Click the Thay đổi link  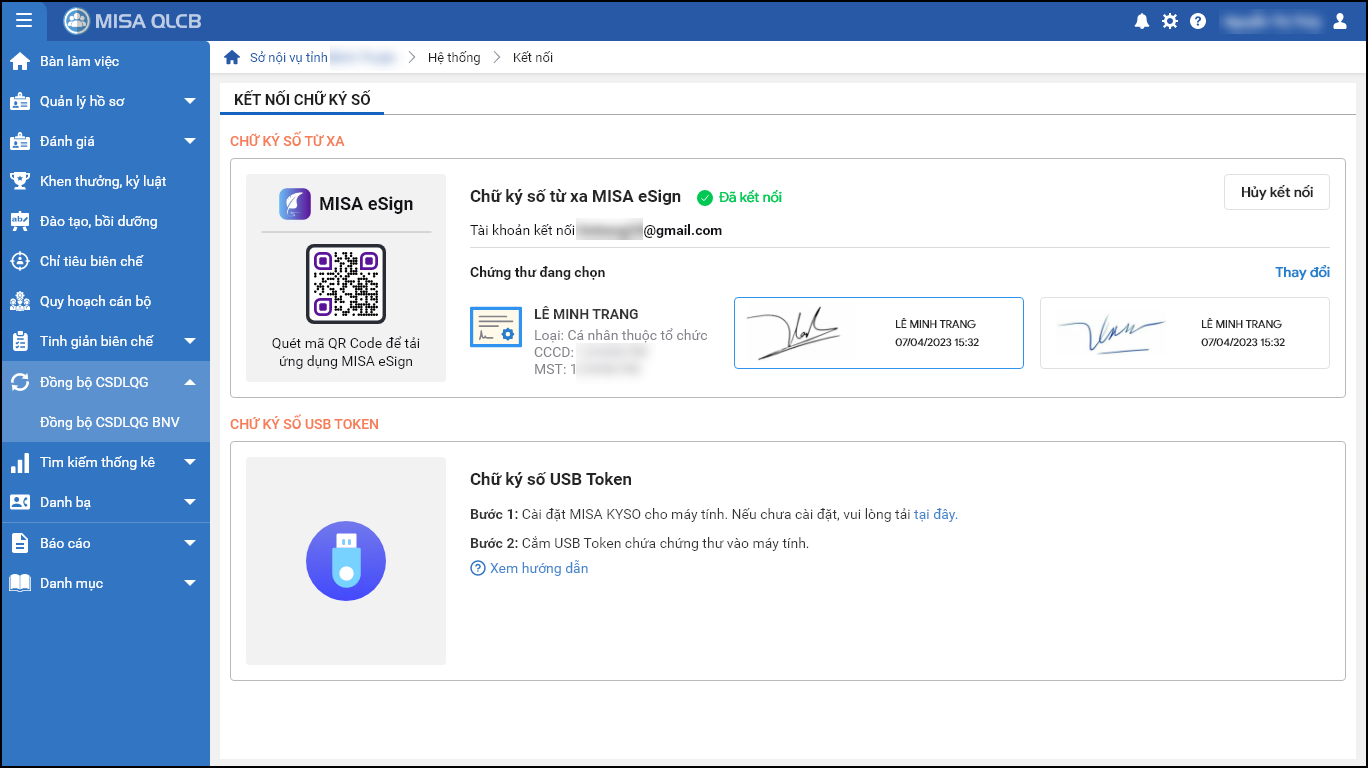(x=1302, y=272)
